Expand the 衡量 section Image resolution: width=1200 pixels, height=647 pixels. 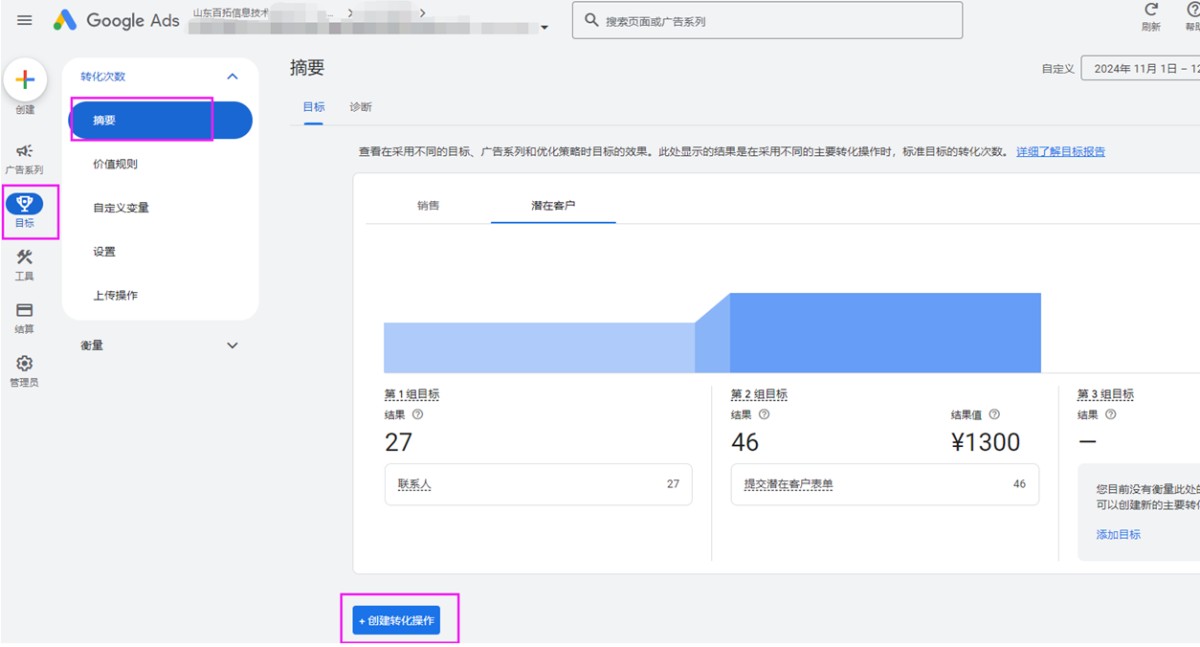click(x=232, y=345)
